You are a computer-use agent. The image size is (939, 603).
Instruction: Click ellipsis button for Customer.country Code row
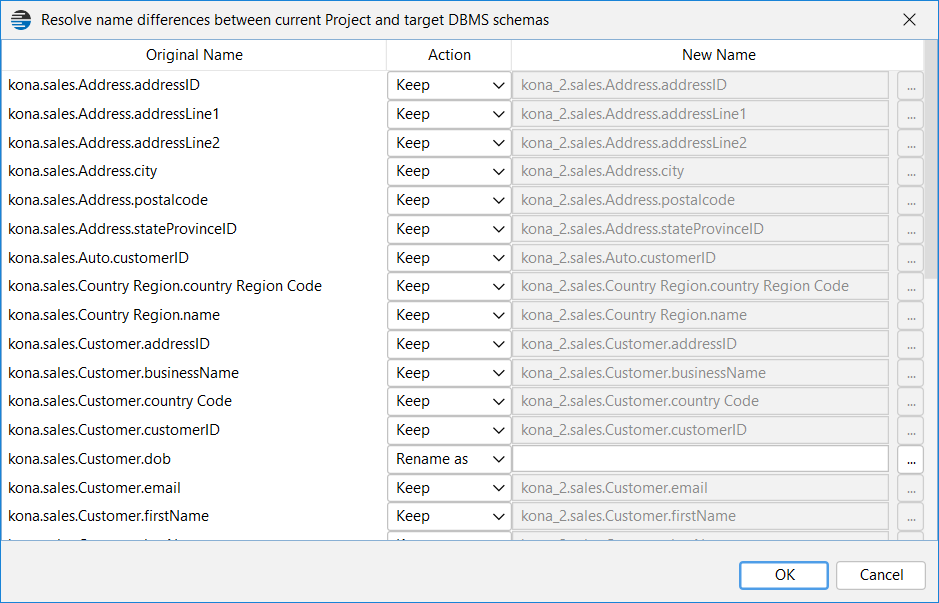(910, 401)
